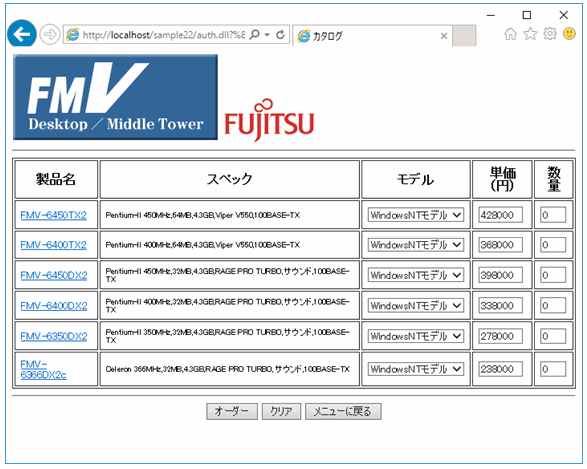The height and width of the screenshot is (469, 587).
Task: Open the address bar autocomplete dropdown arrow
Action: click(x=267, y=35)
